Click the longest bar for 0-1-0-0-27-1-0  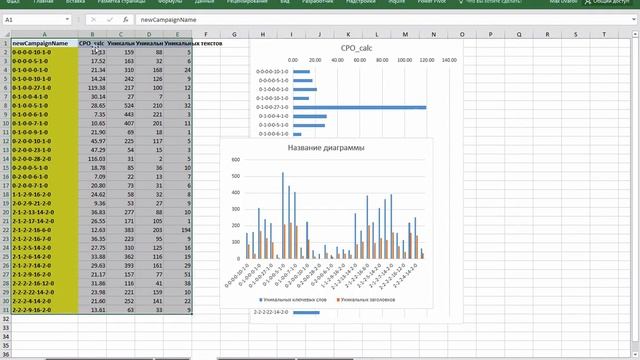click(360, 107)
